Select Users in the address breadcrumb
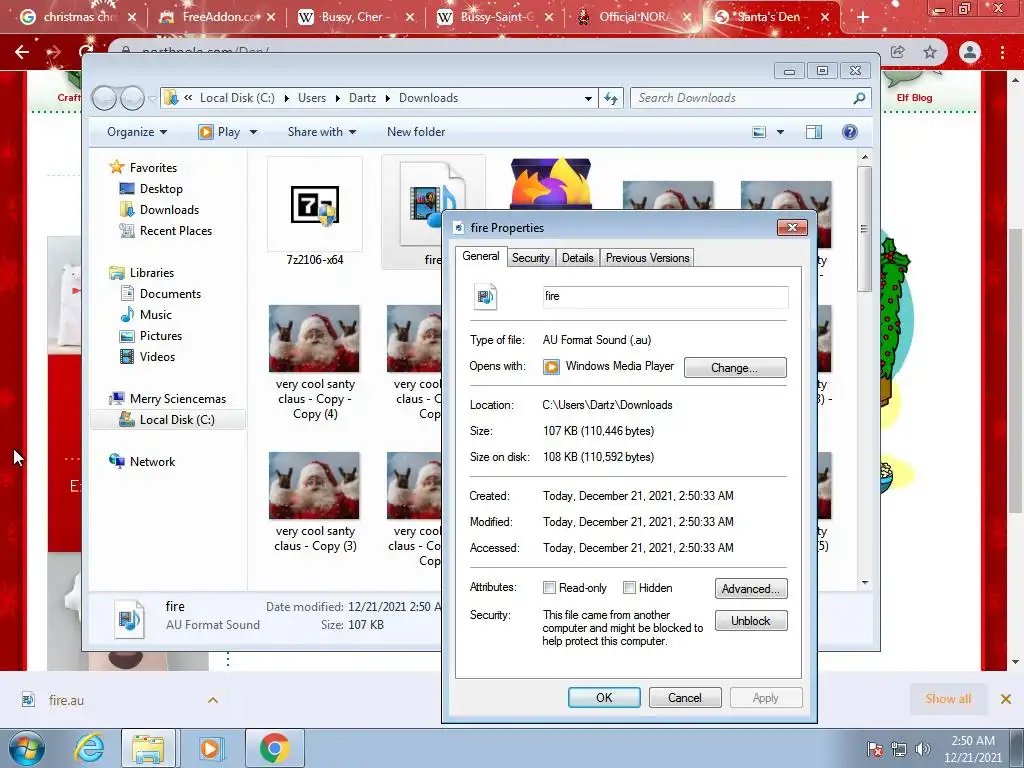The height and width of the screenshot is (768, 1024). [x=312, y=98]
